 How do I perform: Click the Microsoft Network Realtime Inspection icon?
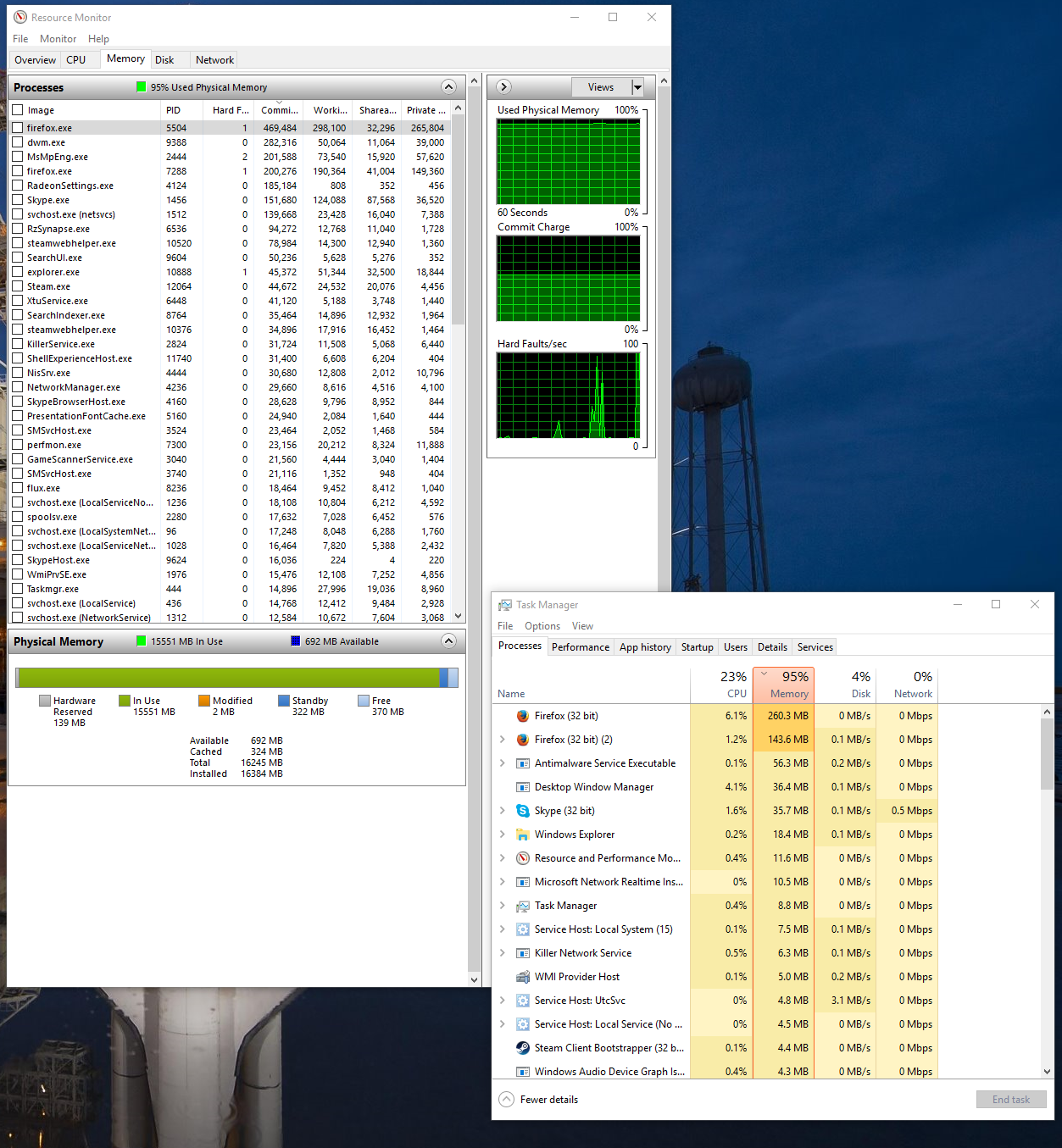[523, 882]
